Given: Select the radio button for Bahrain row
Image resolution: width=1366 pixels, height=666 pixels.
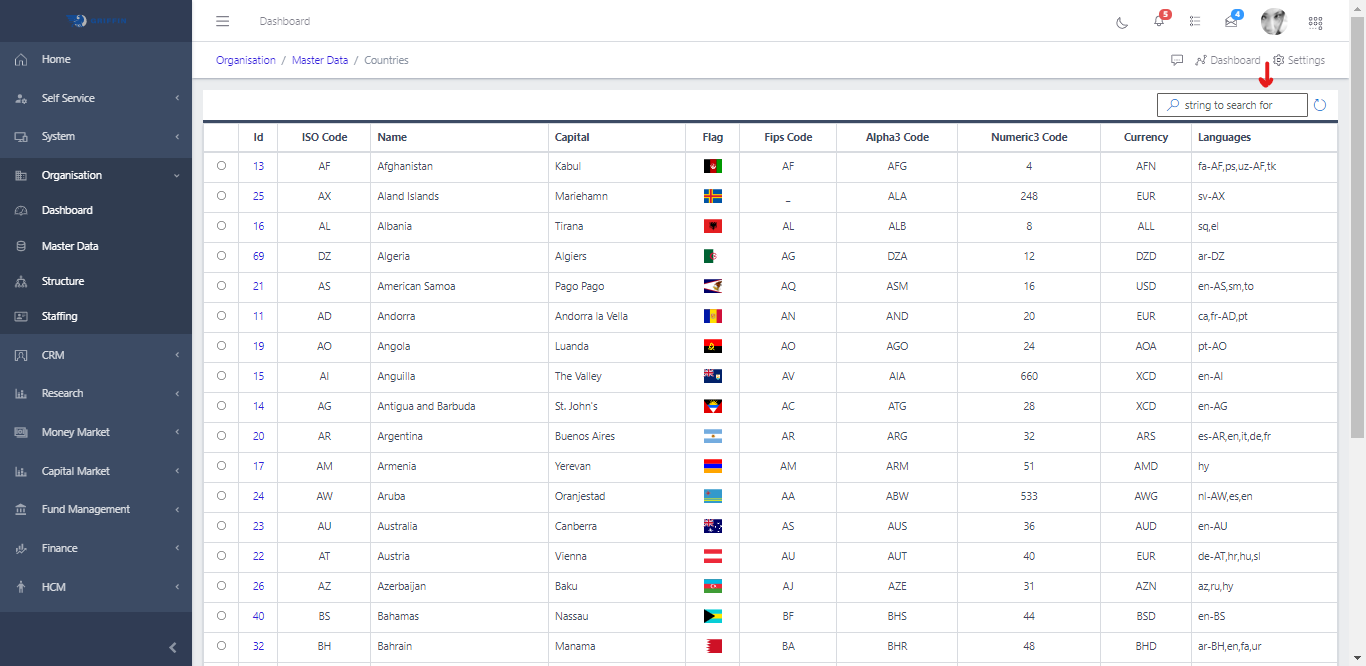Looking at the screenshot, I should click(x=221, y=646).
